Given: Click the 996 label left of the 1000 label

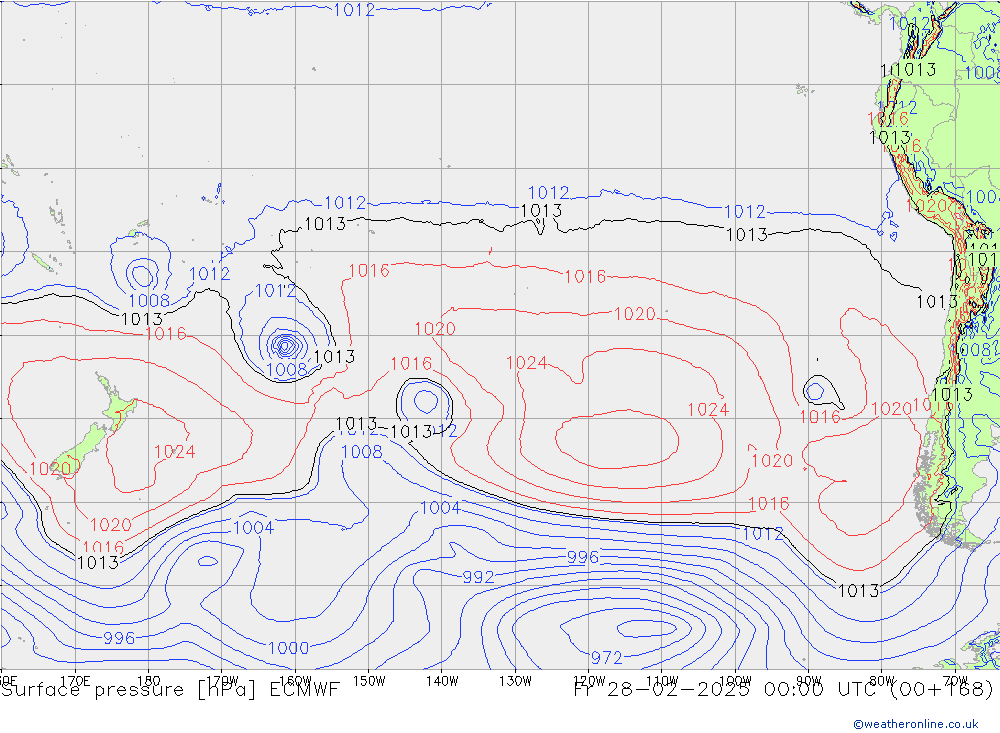Looking at the screenshot, I should pos(119,638).
